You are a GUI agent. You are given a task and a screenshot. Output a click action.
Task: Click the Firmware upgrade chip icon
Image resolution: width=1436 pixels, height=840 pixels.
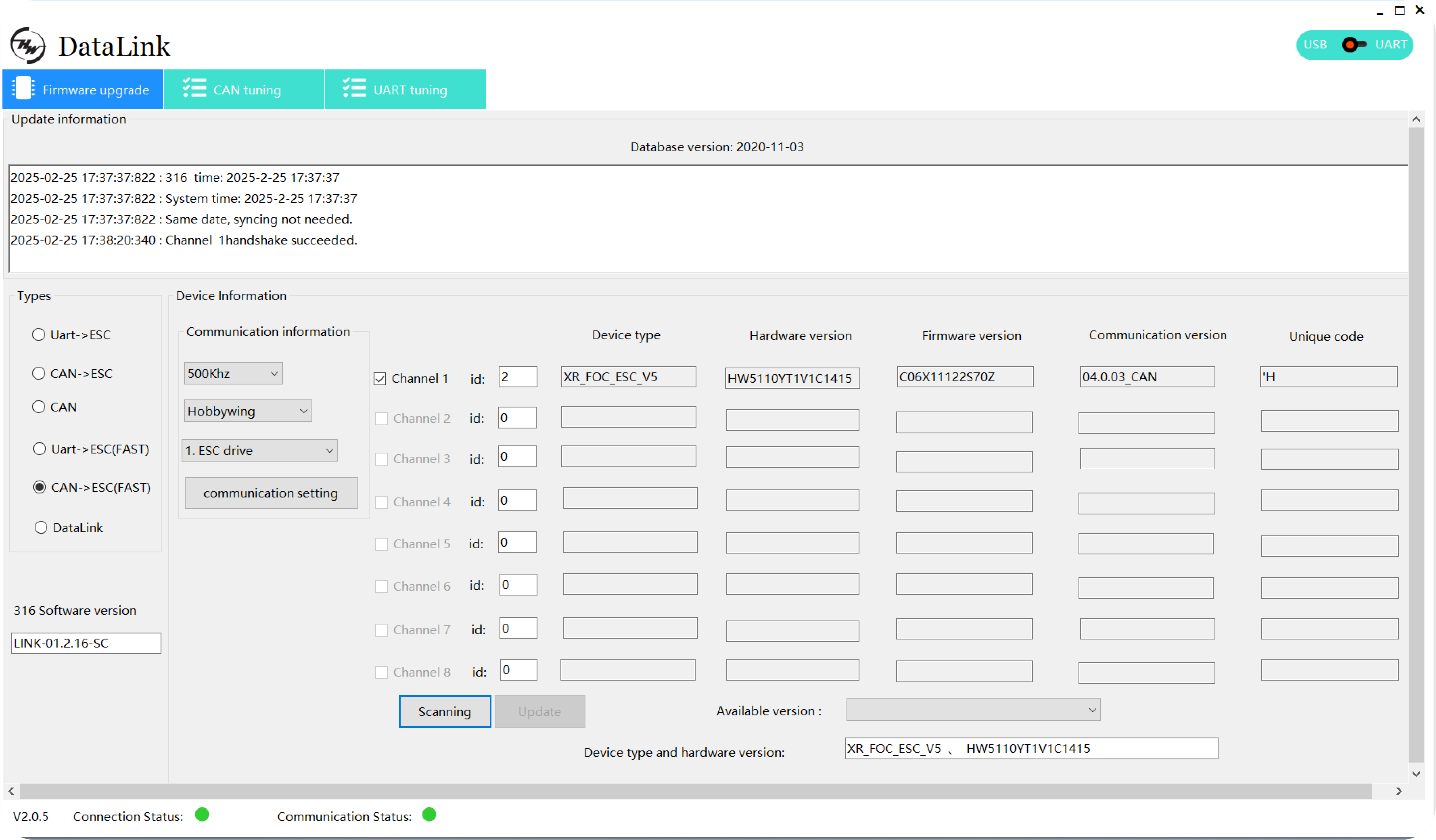[23, 89]
